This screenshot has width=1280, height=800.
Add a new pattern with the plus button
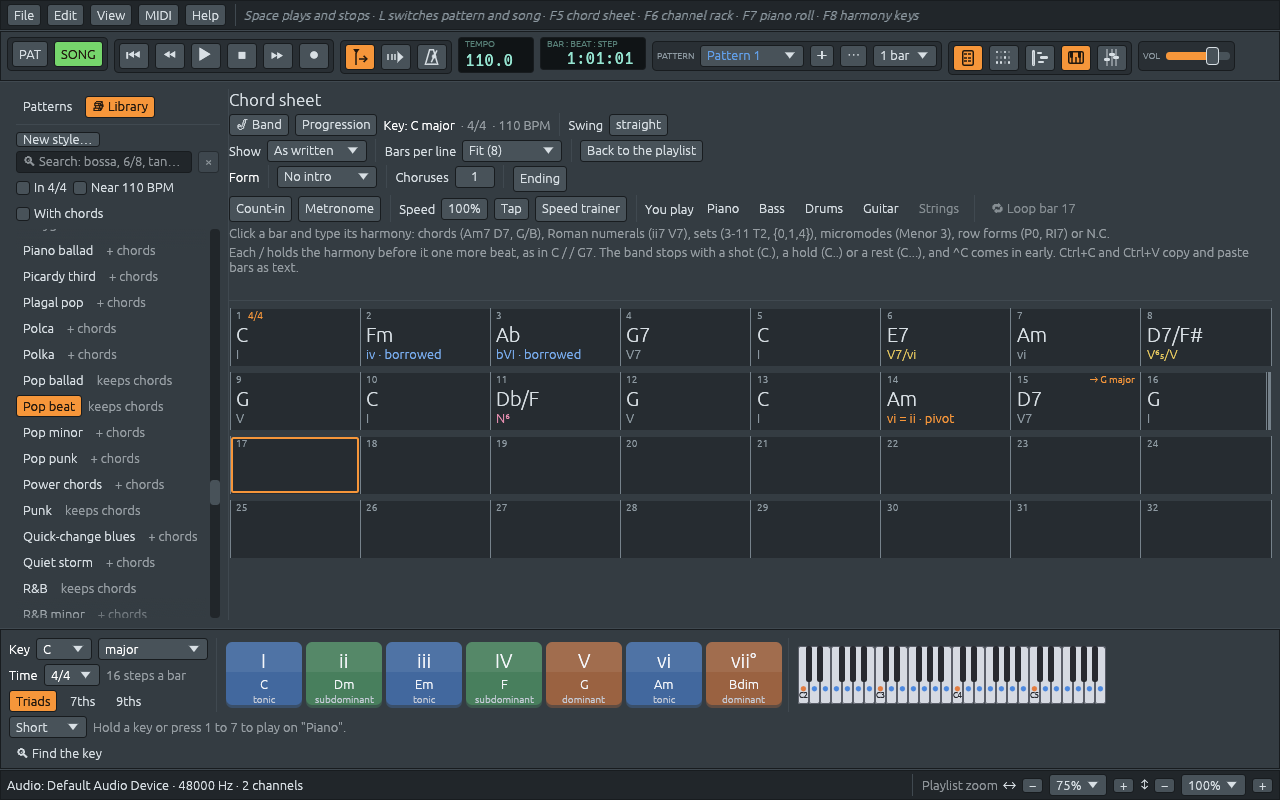coord(821,56)
